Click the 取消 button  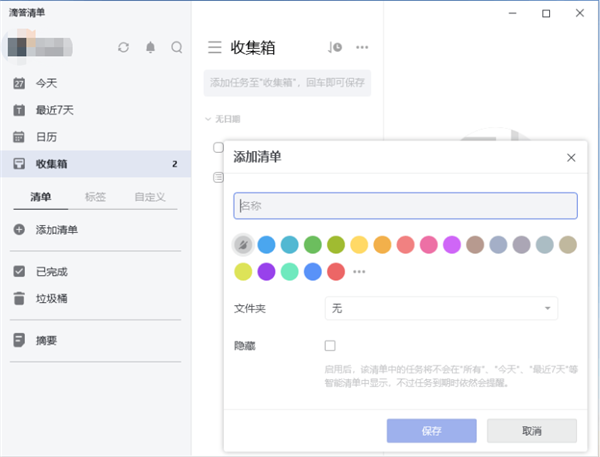pyautogui.click(x=531, y=431)
